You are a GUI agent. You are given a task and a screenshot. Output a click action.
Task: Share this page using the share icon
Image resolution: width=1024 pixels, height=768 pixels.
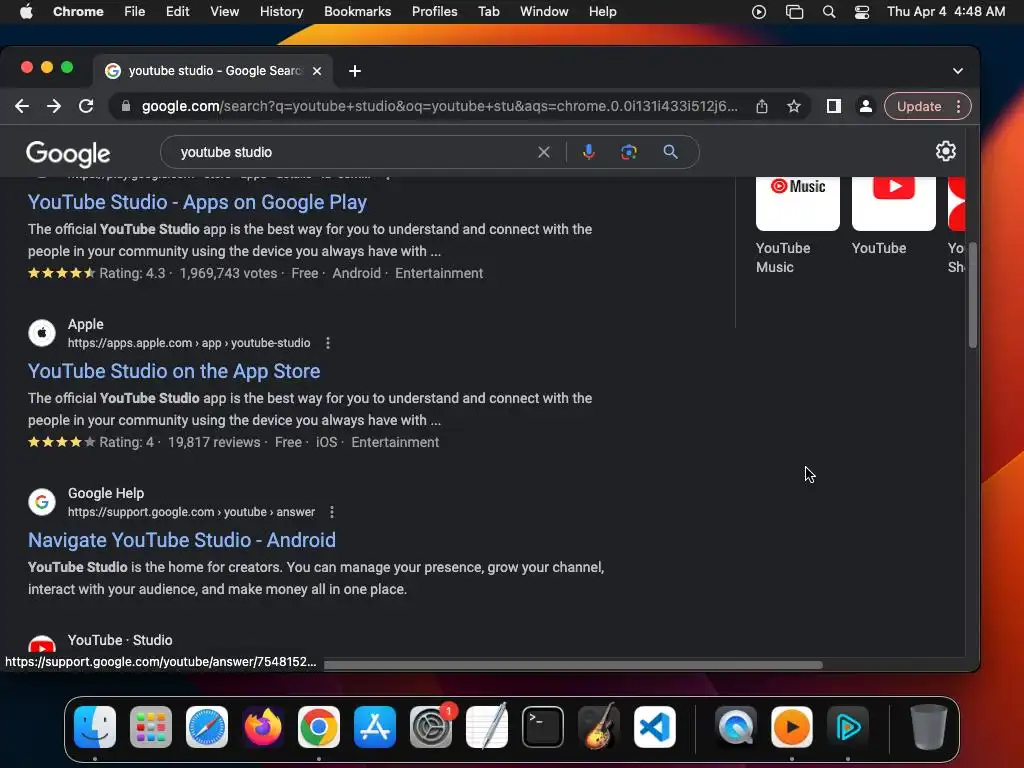(x=761, y=106)
